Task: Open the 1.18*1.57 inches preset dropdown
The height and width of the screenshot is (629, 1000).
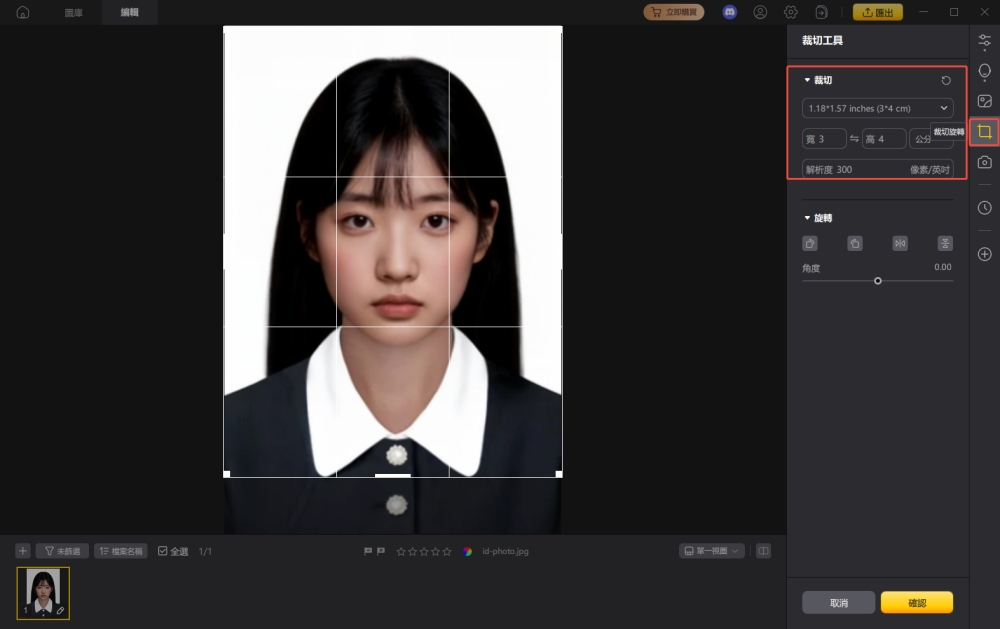Action: 877,108
